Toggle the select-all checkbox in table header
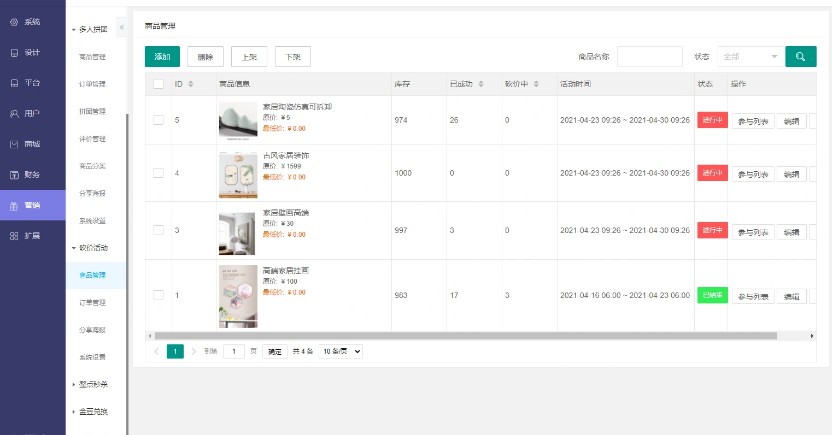The image size is (832, 435). pos(158,84)
